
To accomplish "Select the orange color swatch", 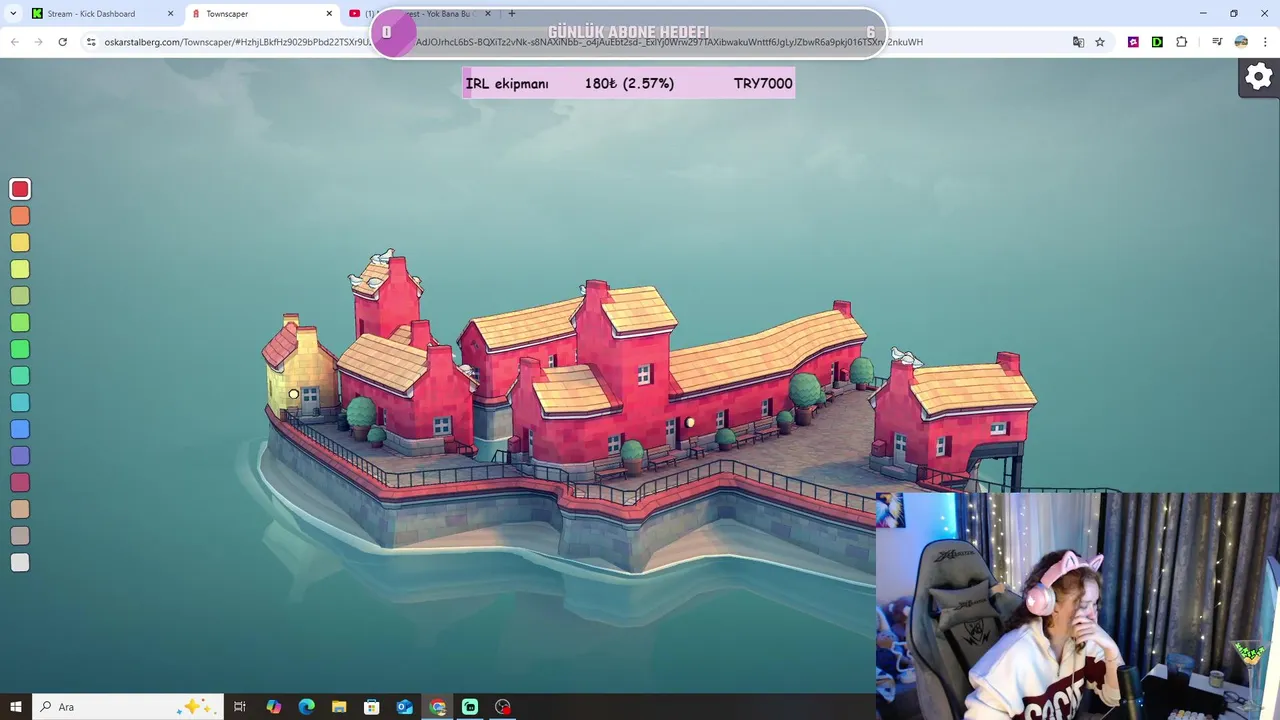I will (x=20, y=216).
